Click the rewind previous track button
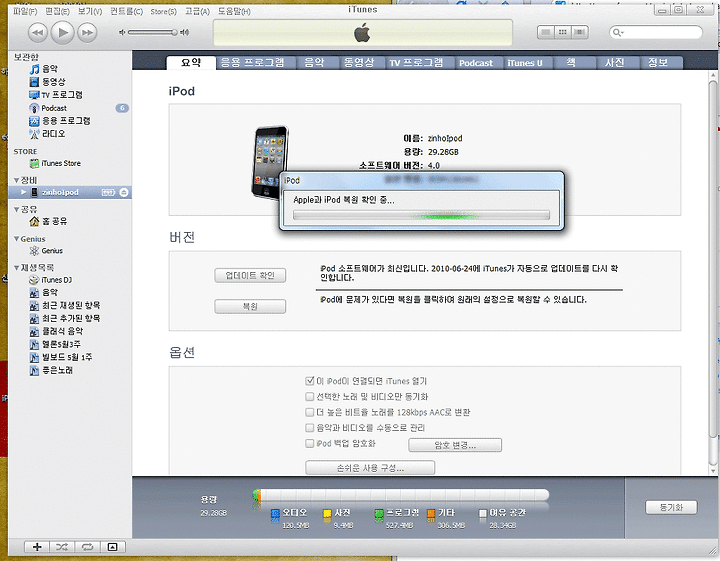 coord(38,33)
